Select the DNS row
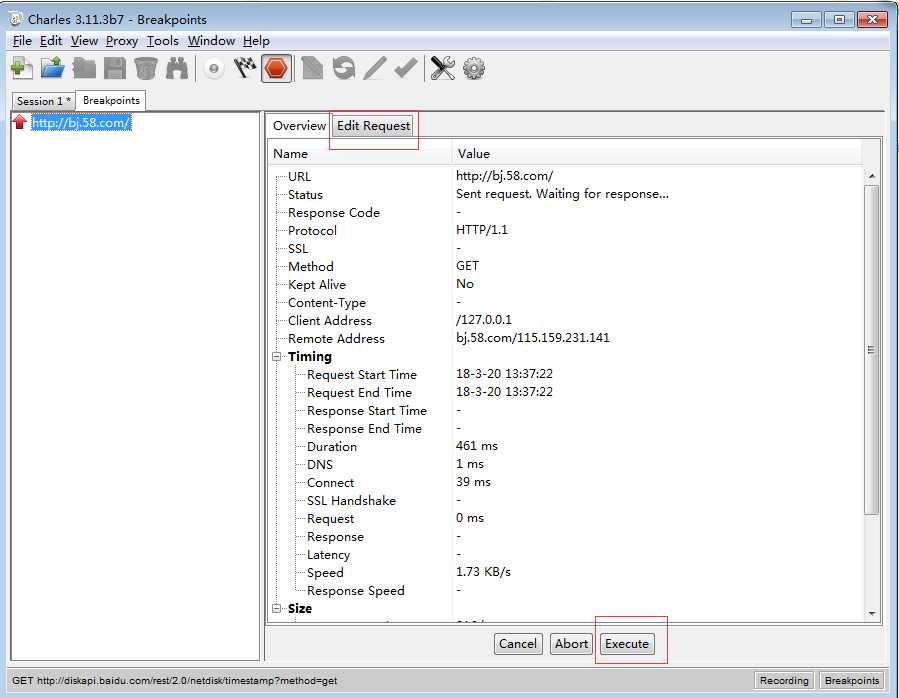 tap(566, 464)
